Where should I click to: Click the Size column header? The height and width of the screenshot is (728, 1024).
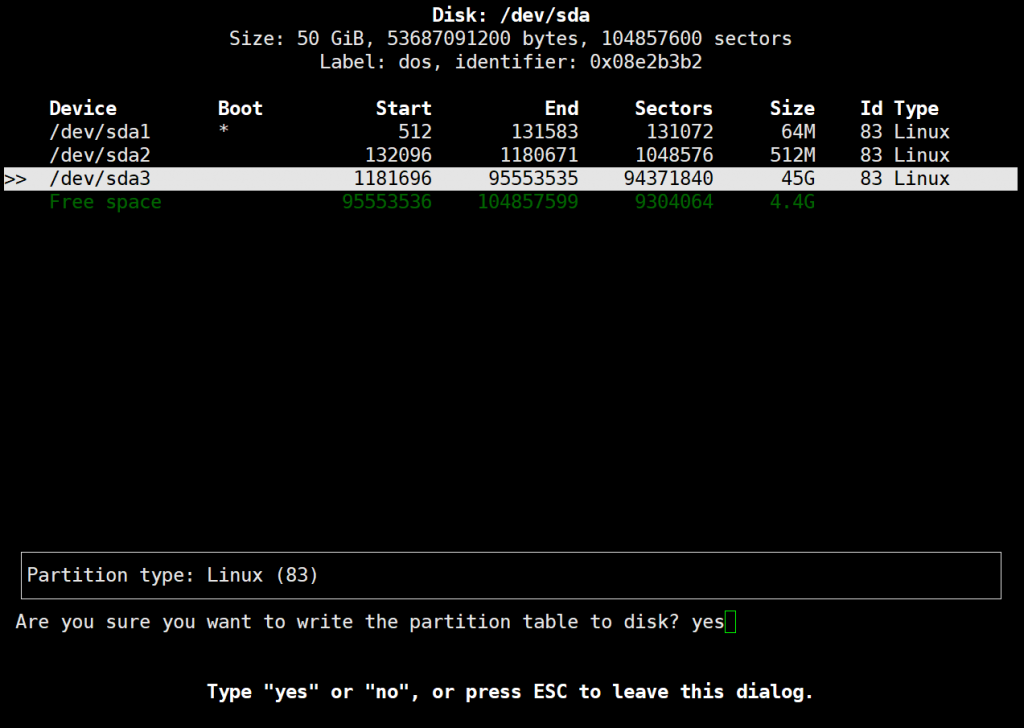coord(792,108)
